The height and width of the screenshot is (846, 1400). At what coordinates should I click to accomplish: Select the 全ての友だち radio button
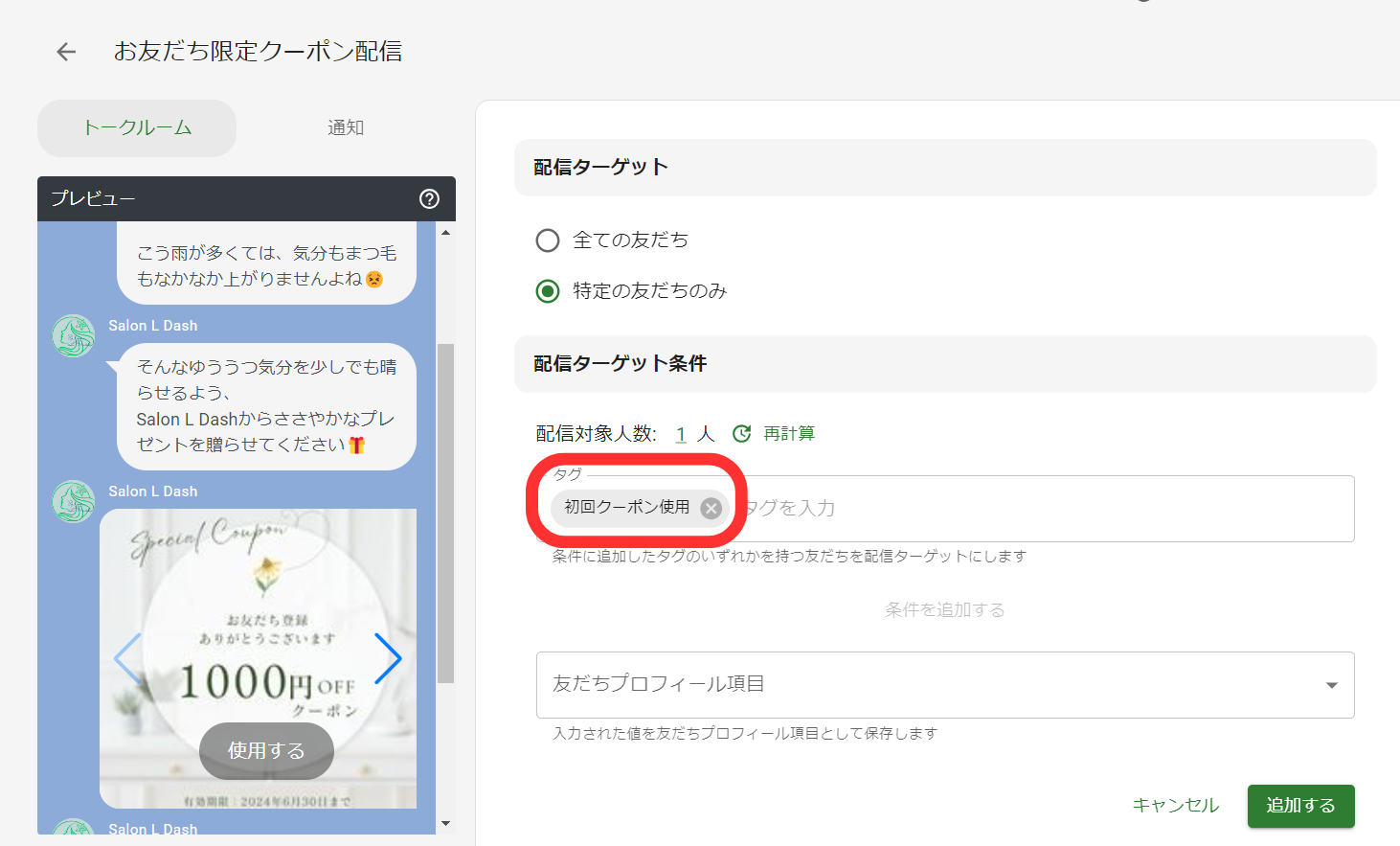click(x=547, y=240)
